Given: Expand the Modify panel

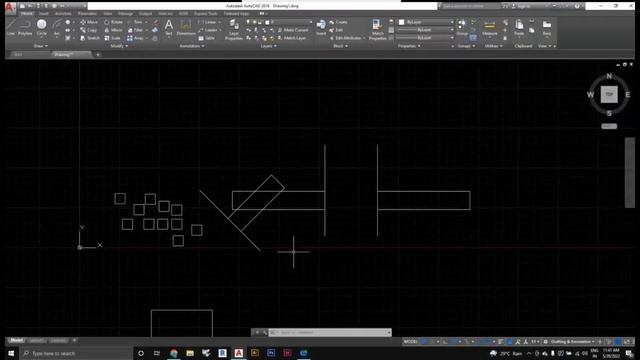Looking at the screenshot, I should pos(119,46).
